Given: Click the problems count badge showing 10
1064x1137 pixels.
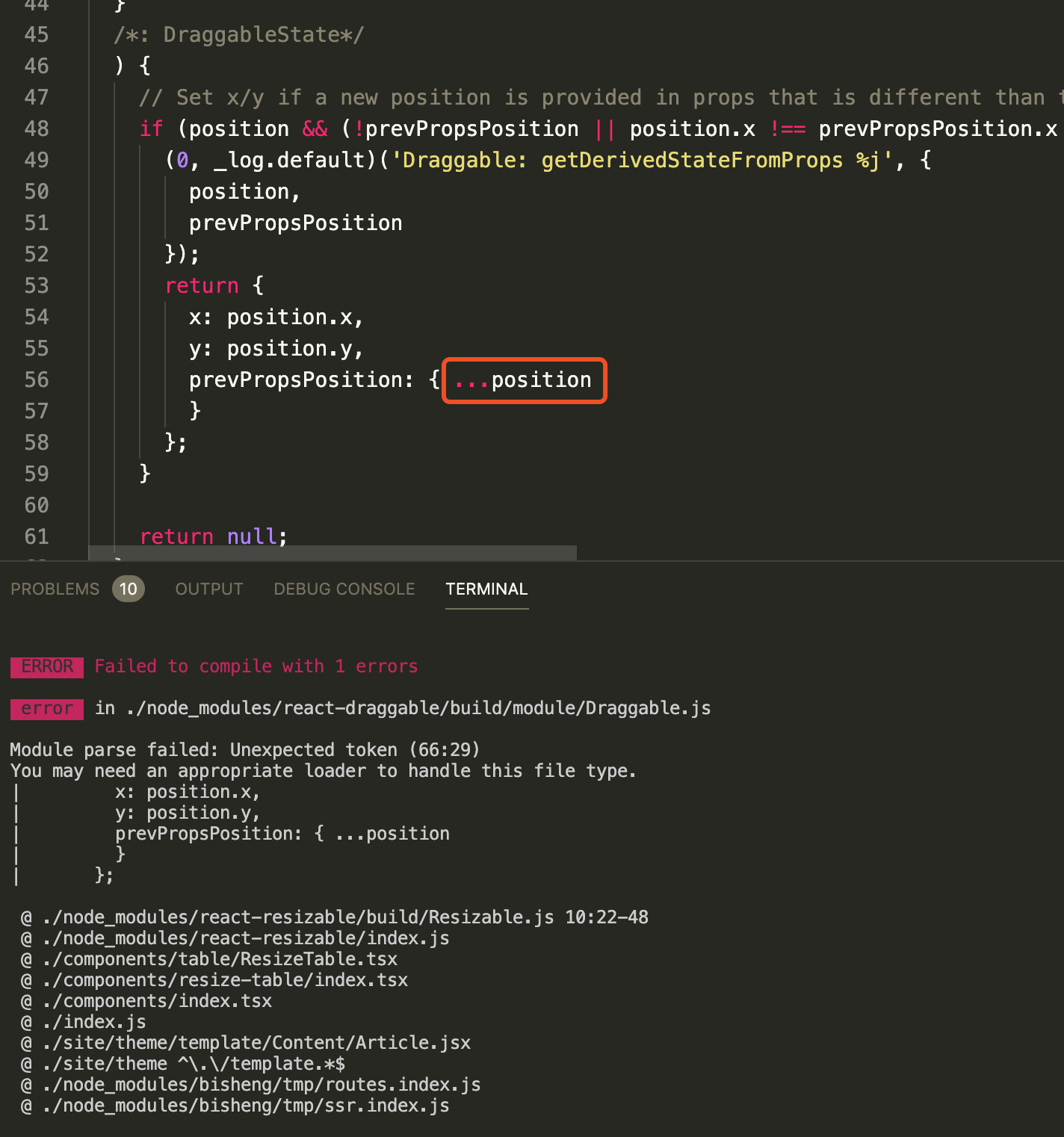Looking at the screenshot, I should (x=128, y=589).
